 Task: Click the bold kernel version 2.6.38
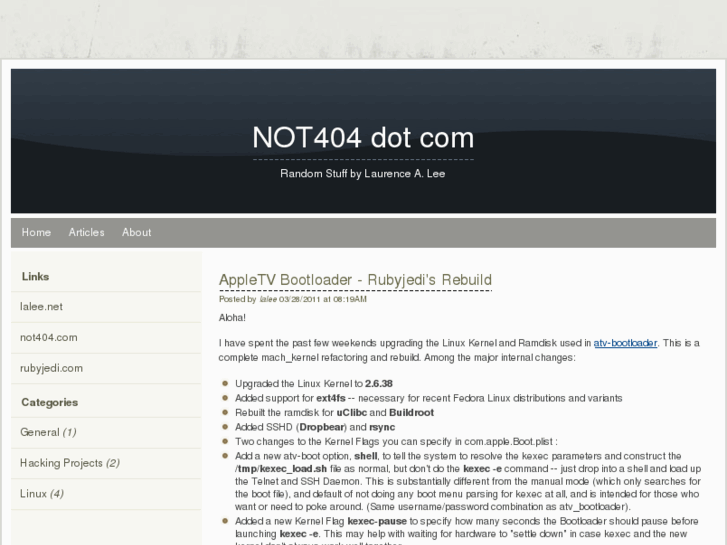click(379, 384)
